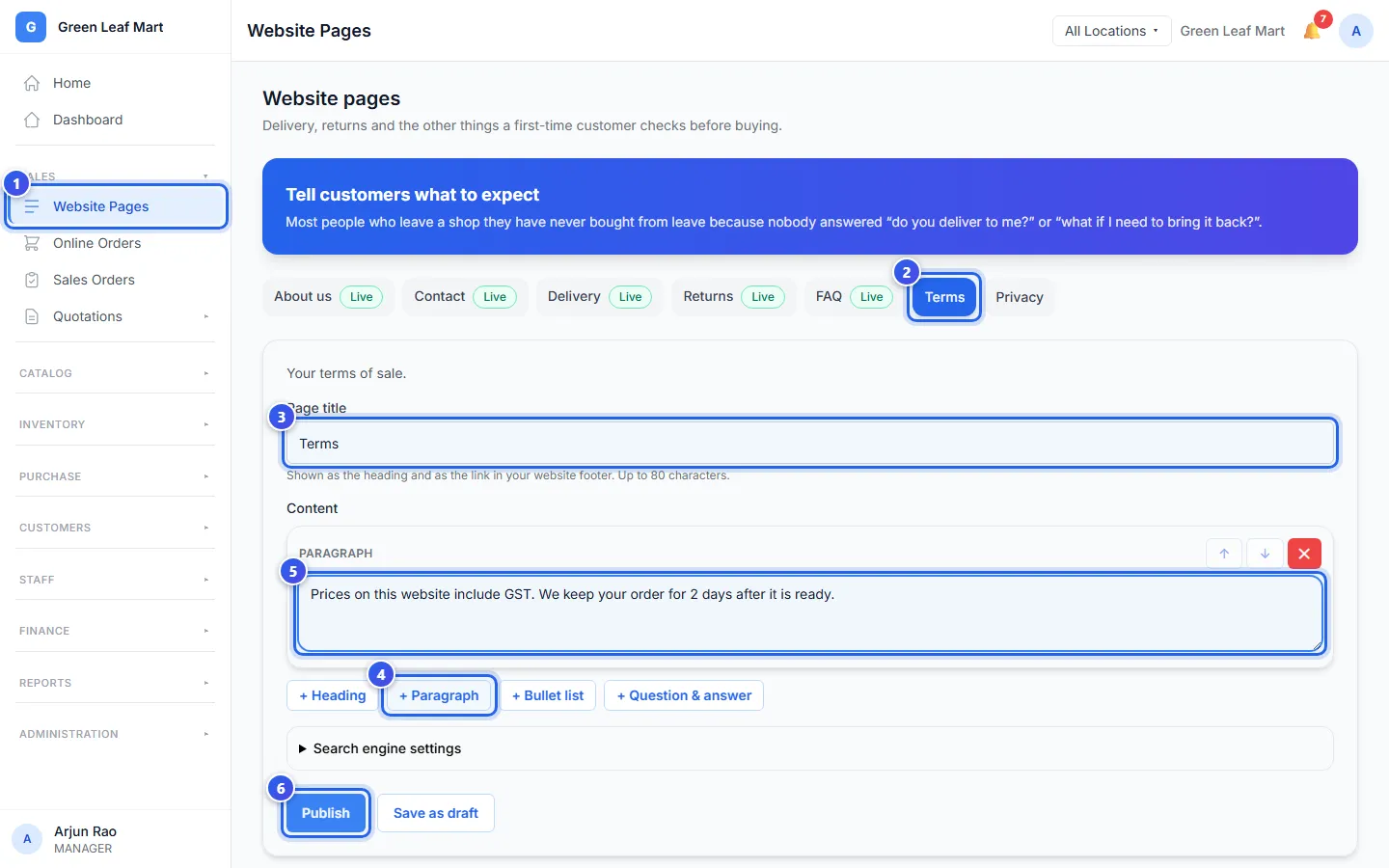This screenshot has height=868, width=1389.
Task: Add a Heading block
Action: pyautogui.click(x=333, y=695)
